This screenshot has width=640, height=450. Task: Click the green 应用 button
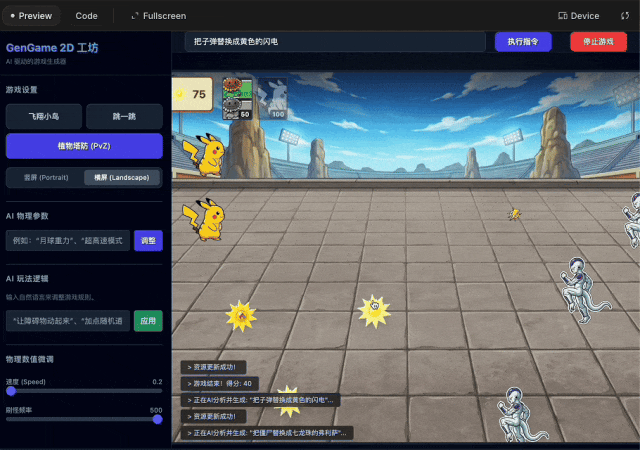148,321
